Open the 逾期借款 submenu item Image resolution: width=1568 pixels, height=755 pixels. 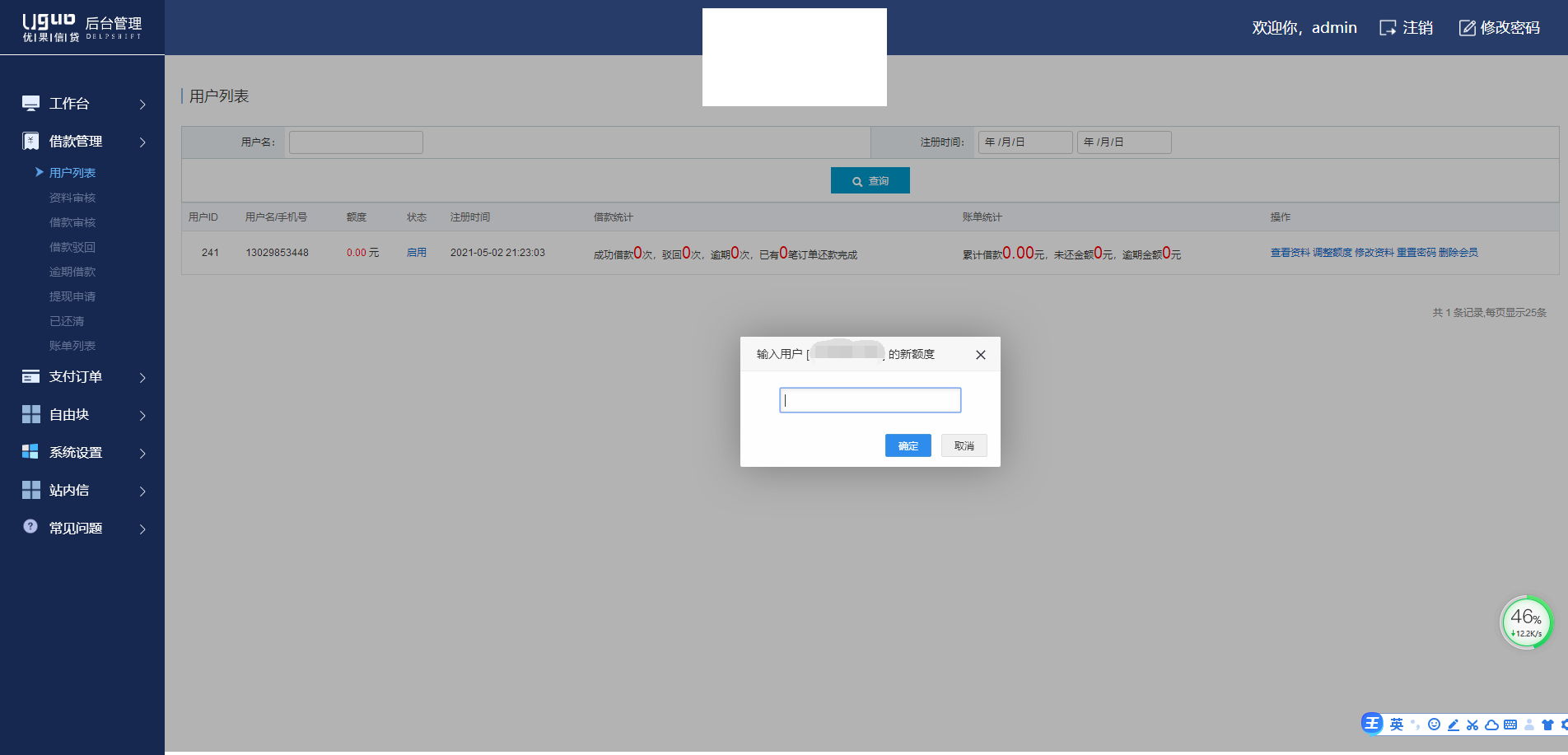72,272
